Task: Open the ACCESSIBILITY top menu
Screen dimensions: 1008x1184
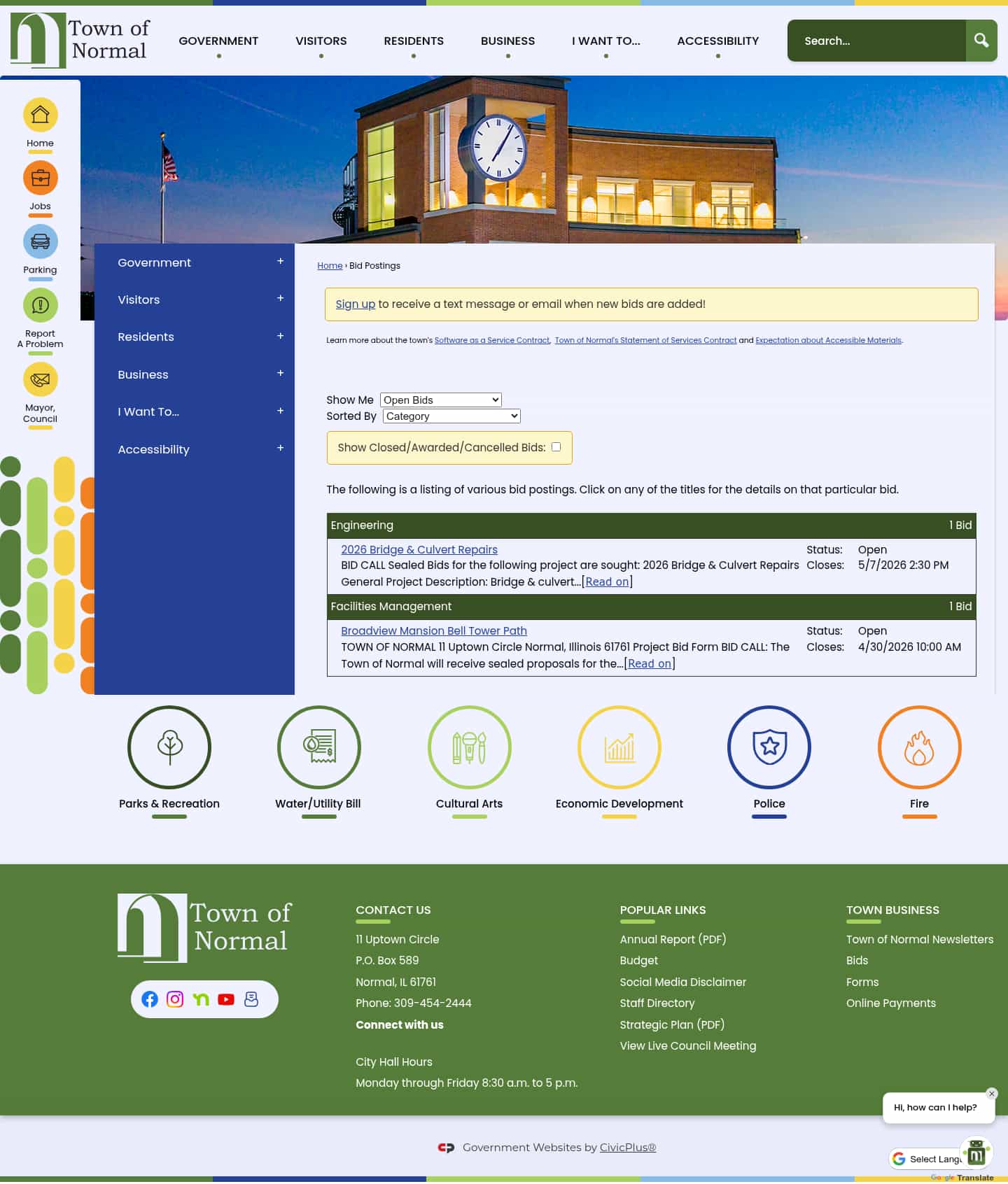Action: (x=718, y=41)
